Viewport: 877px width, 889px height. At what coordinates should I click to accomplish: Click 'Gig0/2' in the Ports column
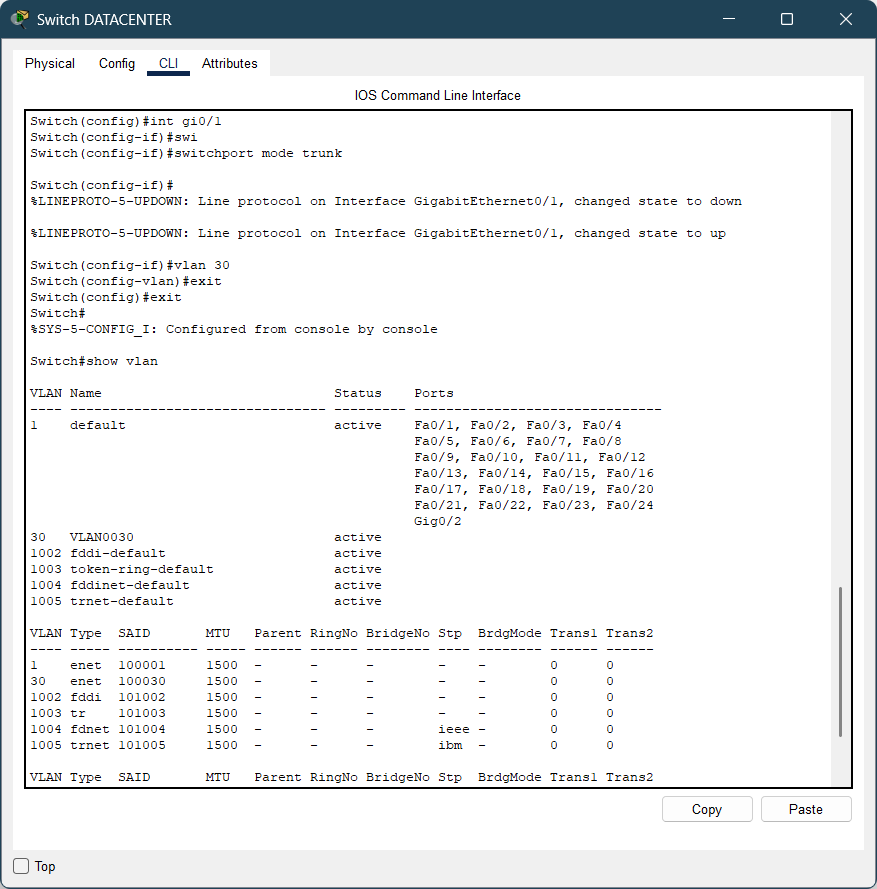(x=438, y=521)
